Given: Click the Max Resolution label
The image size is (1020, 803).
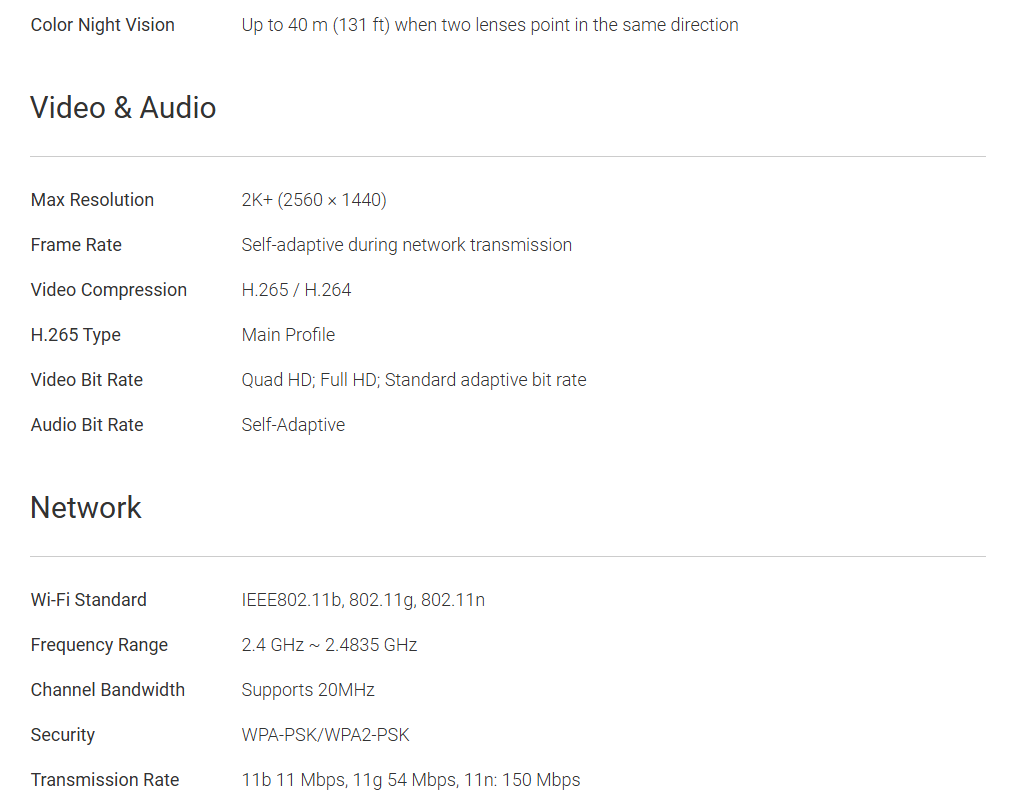Looking at the screenshot, I should click(92, 200).
